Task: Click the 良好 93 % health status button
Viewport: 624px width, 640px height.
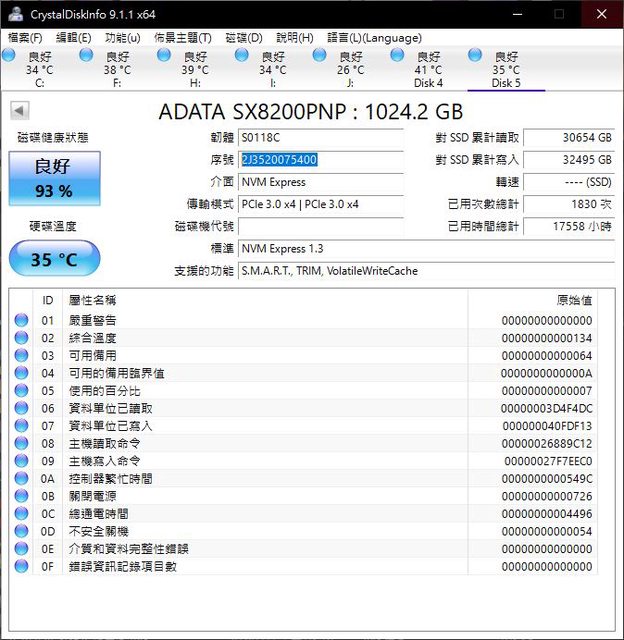Action: [53, 179]
